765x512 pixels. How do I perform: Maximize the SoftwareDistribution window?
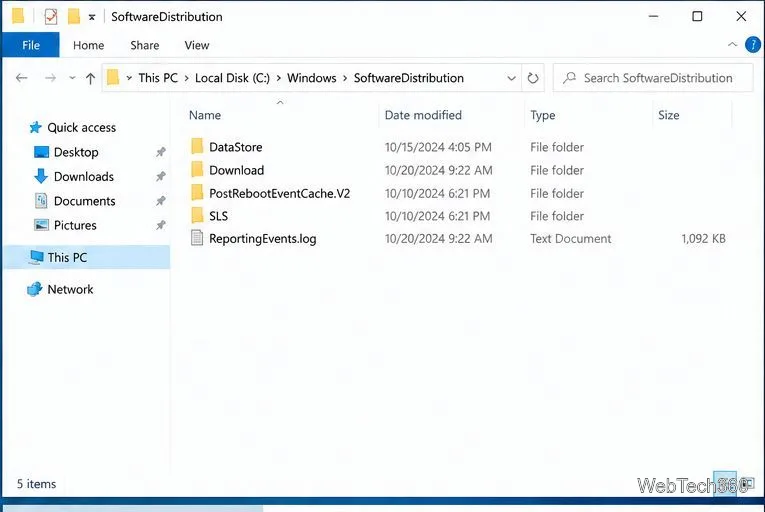coord(697,16)
